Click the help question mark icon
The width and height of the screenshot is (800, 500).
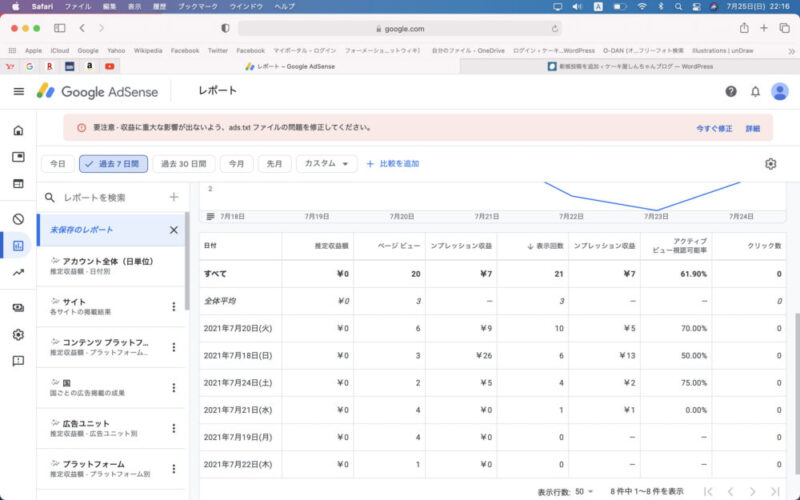pos(730,91)
